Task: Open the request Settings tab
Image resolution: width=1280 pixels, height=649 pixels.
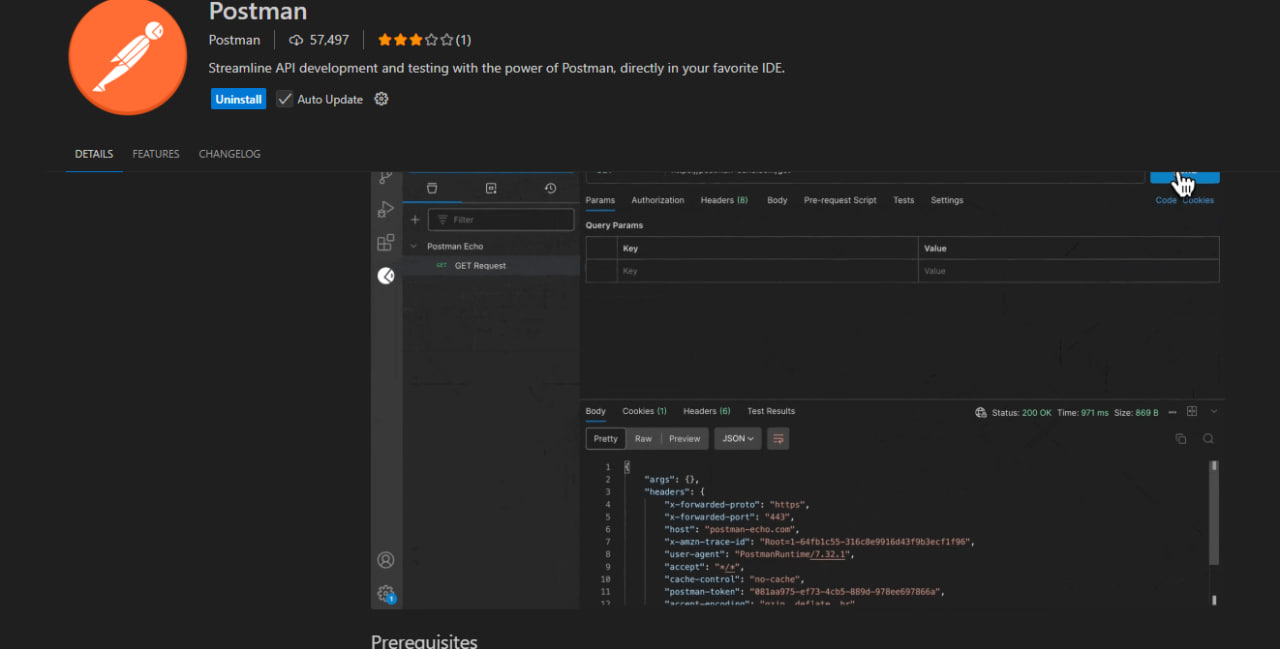Action: pyautogui.click(x=947, y=200)
